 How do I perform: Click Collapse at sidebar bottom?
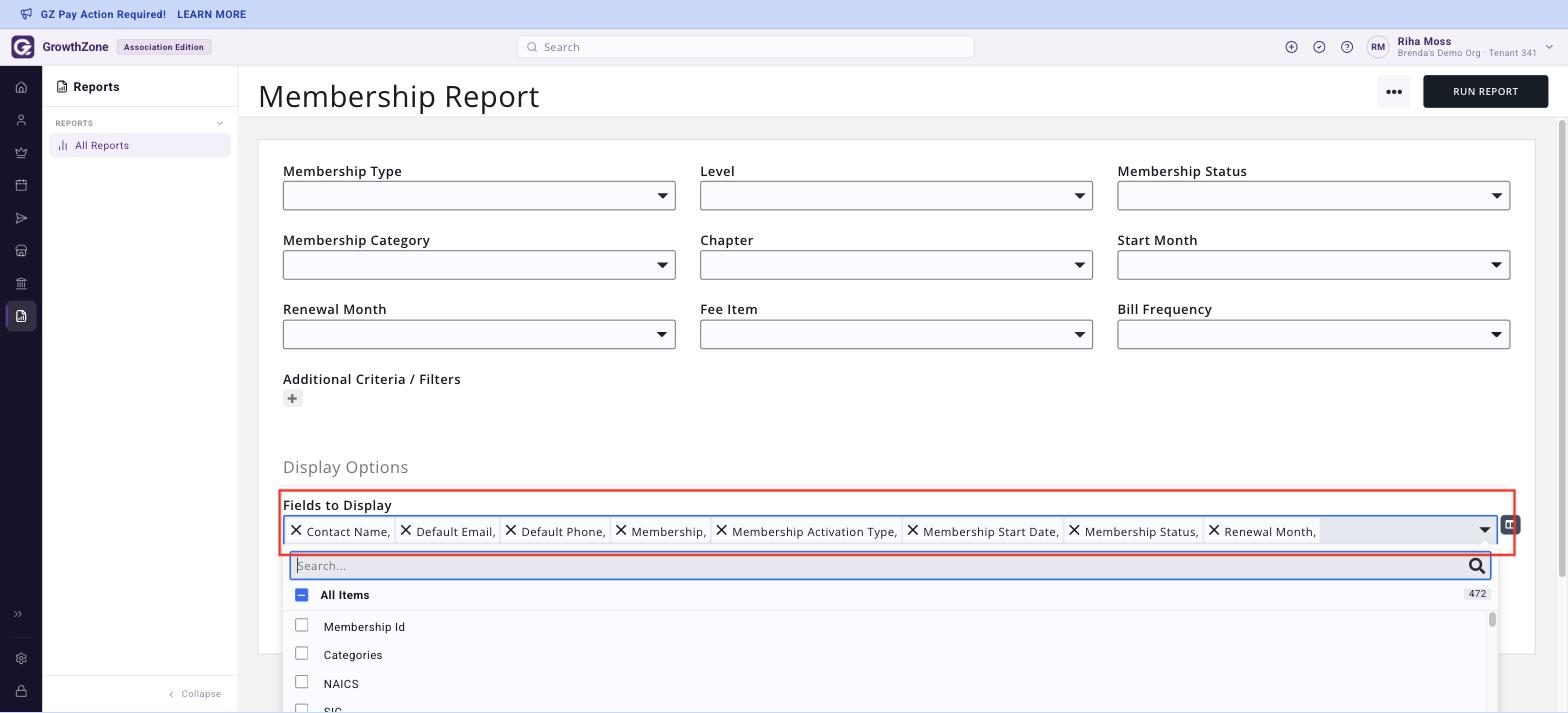click(x=195, y=693)
